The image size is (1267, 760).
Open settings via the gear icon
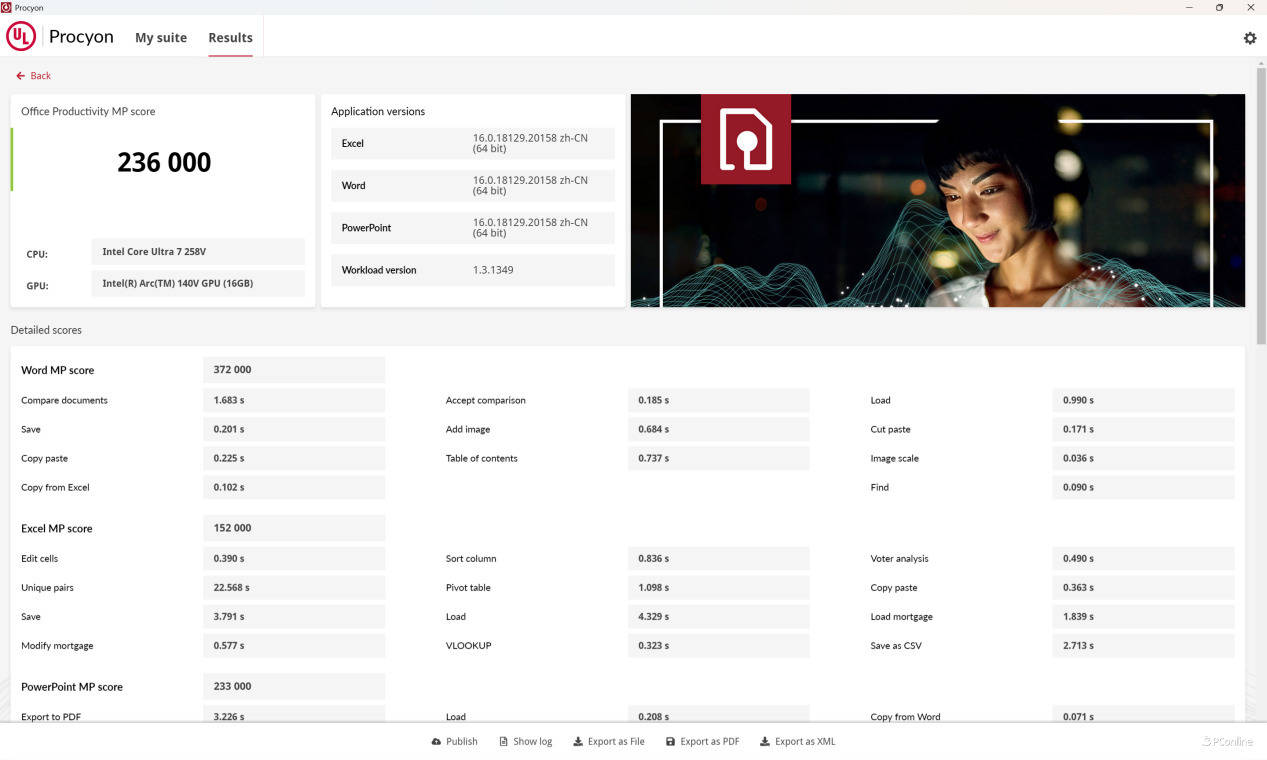(1249, 38)
